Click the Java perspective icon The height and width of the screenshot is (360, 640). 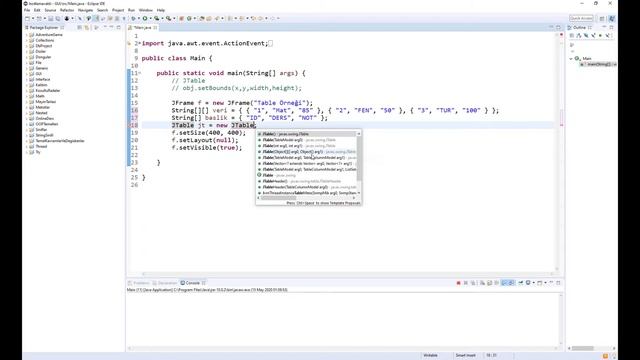tap(611, 18)
